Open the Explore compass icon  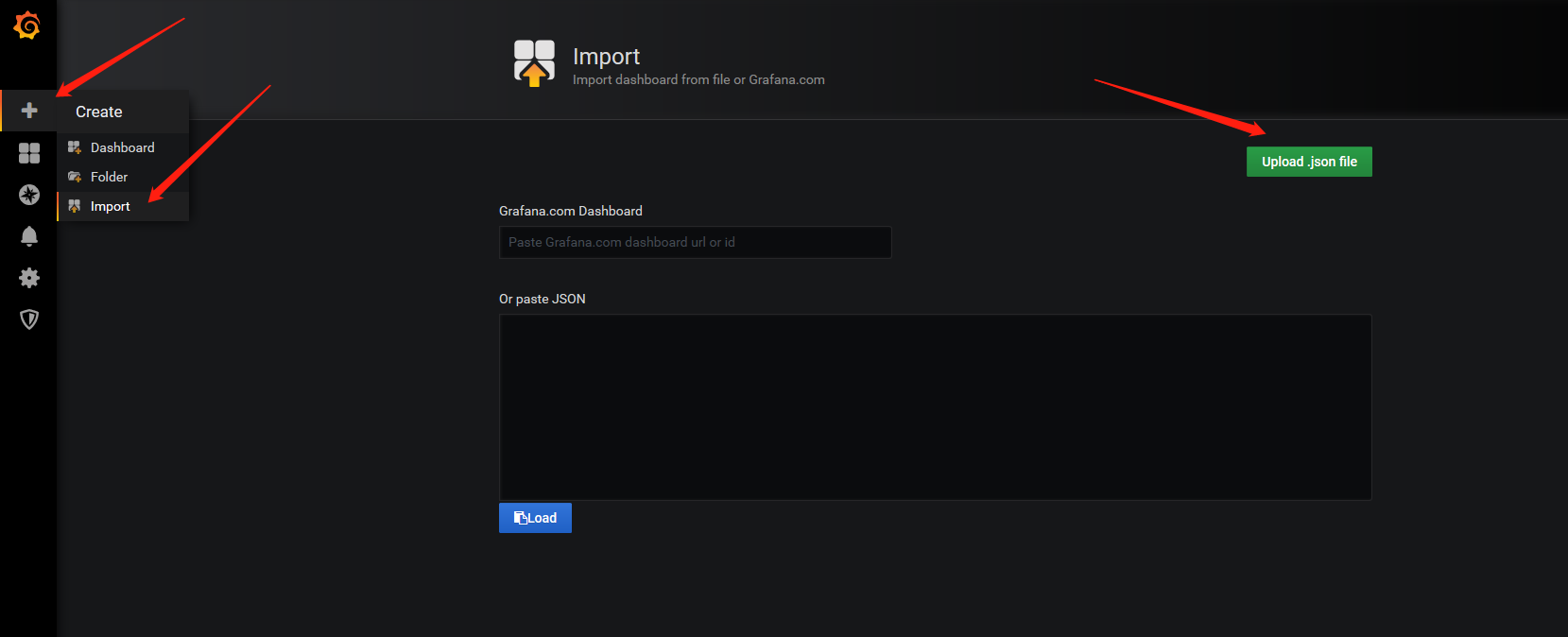click(x=29, y=195)
